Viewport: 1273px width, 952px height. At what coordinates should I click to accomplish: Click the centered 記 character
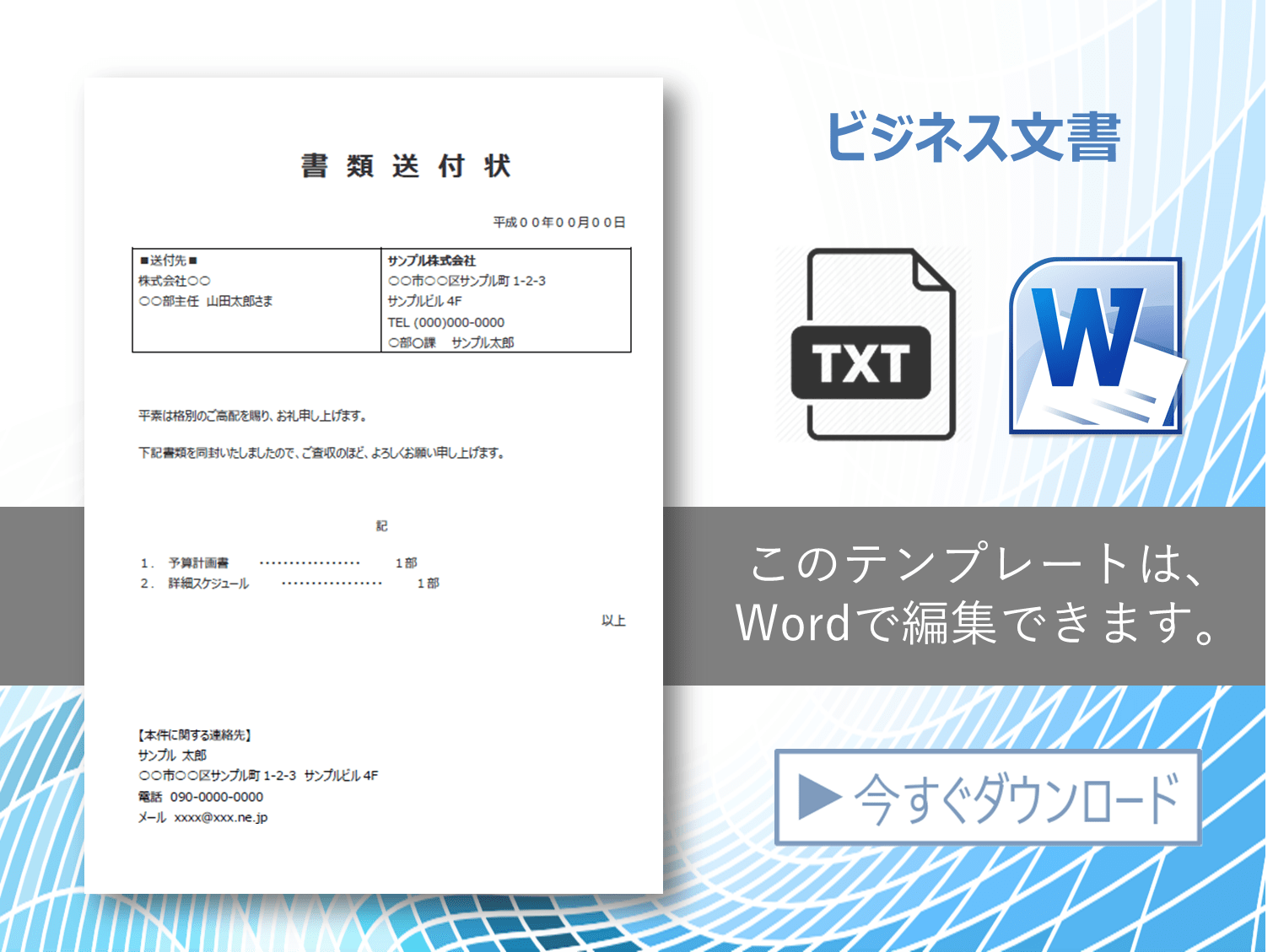(381, 526)
